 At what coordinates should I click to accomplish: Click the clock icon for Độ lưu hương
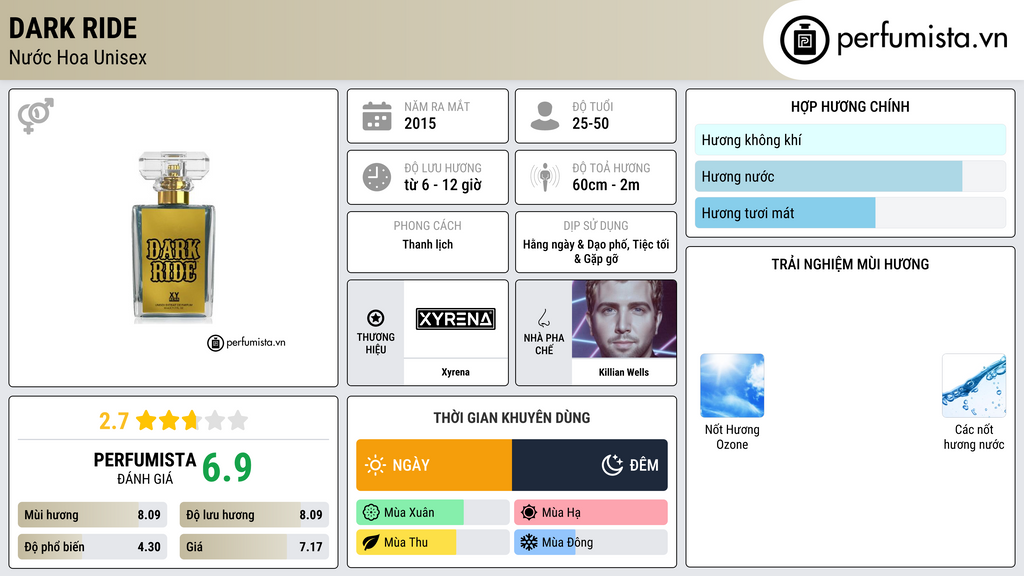377,177
